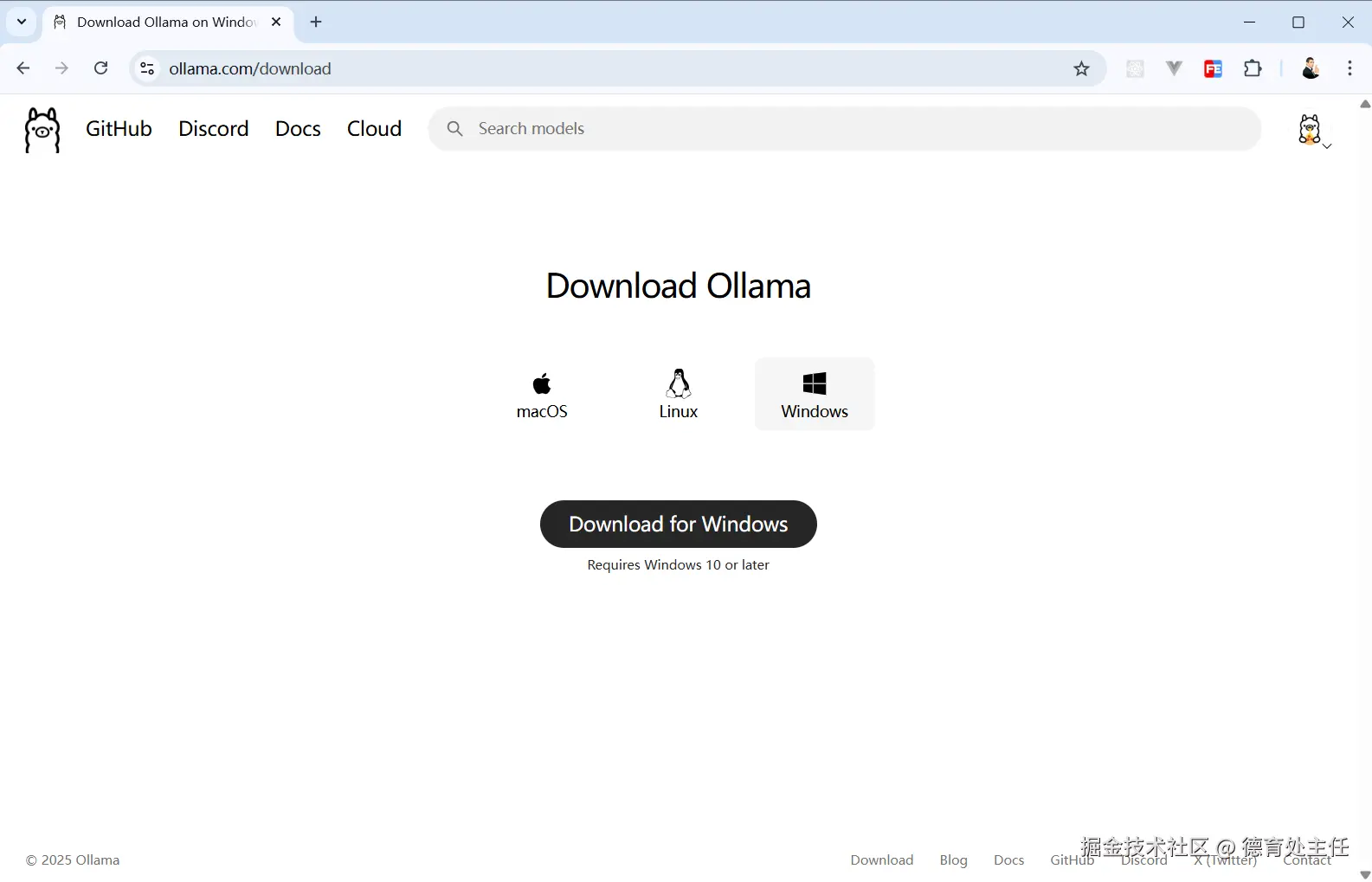1372x882 pixels.
Task: Open the Cloud nav link
Action: coord(374,129)
